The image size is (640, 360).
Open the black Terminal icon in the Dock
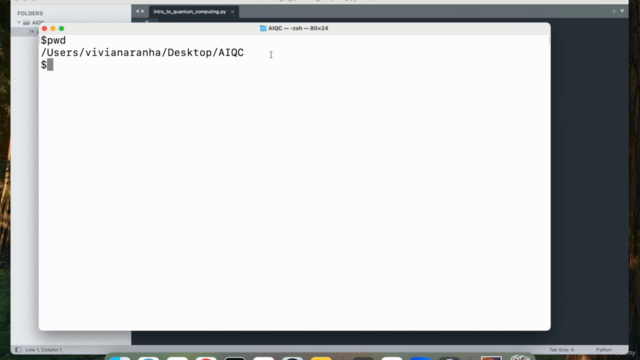[x=235, y=358]
